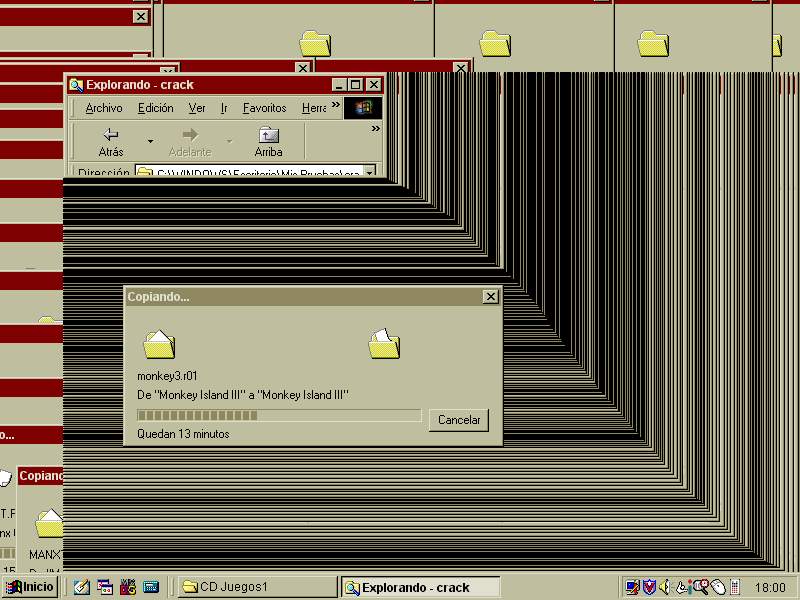The image size is (800, 600).
Task: Click the windows-stack quick launch icon
Action: [x=105, y=587]
